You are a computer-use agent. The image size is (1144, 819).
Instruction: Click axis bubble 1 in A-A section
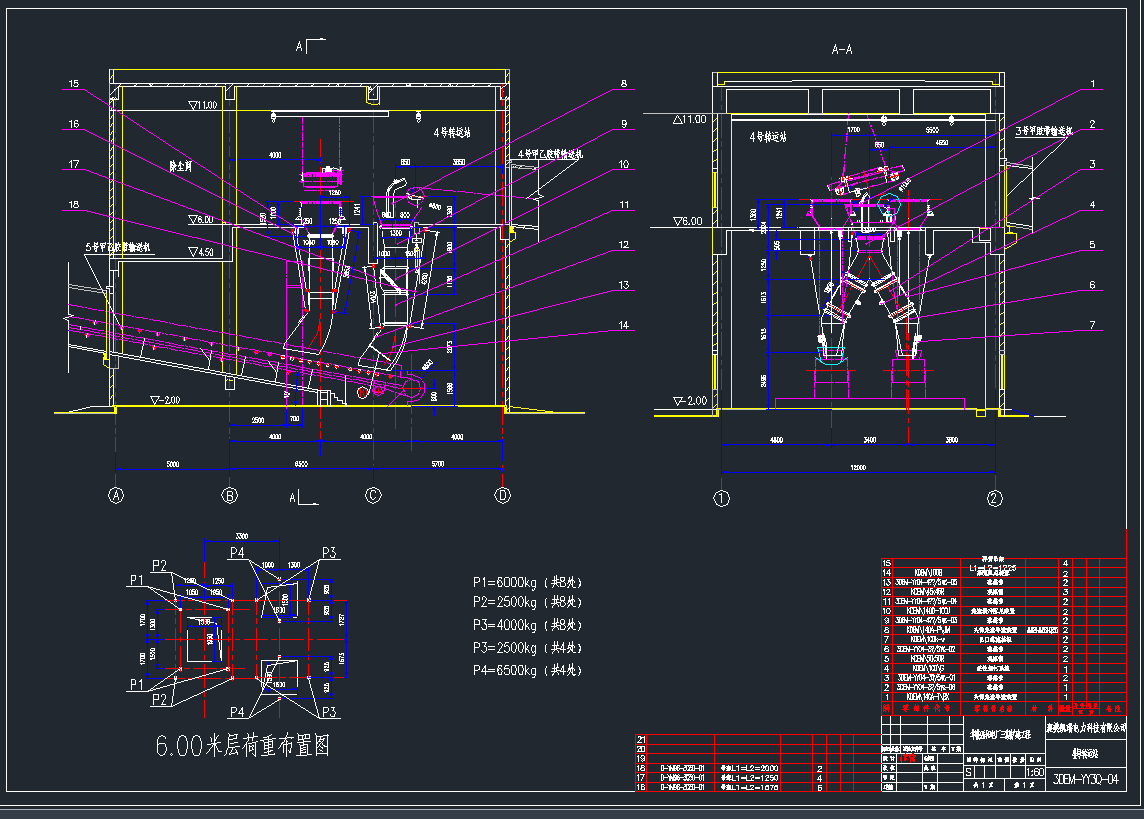pos(722,498)
